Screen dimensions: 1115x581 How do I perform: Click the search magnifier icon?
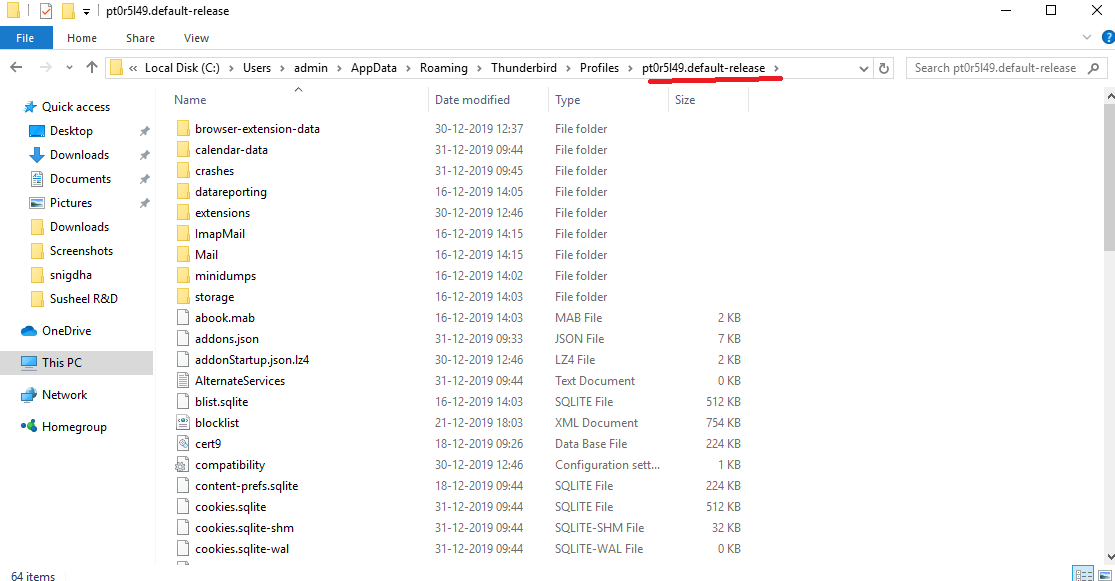click(x=1094, y=68)
